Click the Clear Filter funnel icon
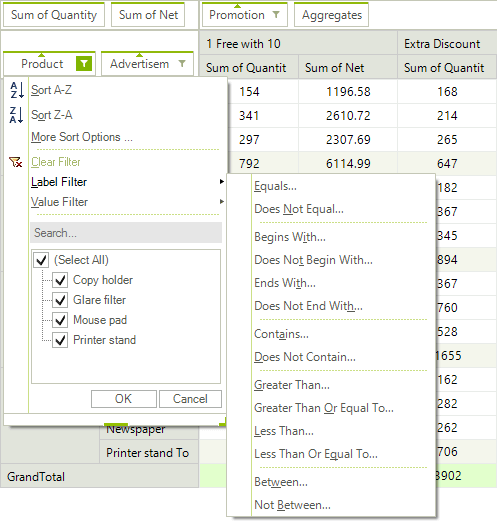 [x=16, y=162]
